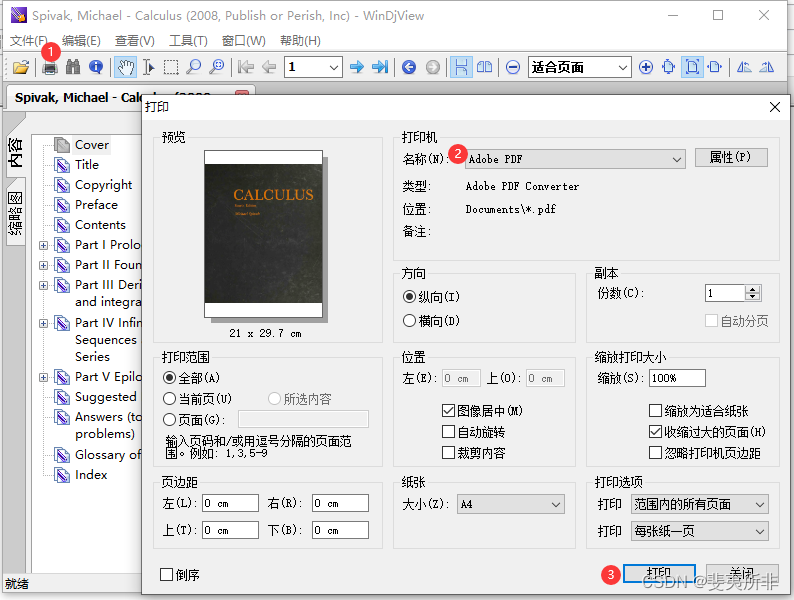Select the rectangle selection tool
Screen dimensions: 794x600
171,67
